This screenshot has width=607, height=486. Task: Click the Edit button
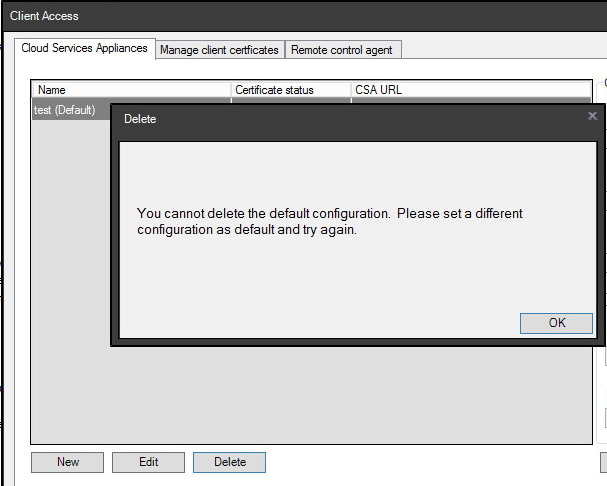(x=148, y=462)
